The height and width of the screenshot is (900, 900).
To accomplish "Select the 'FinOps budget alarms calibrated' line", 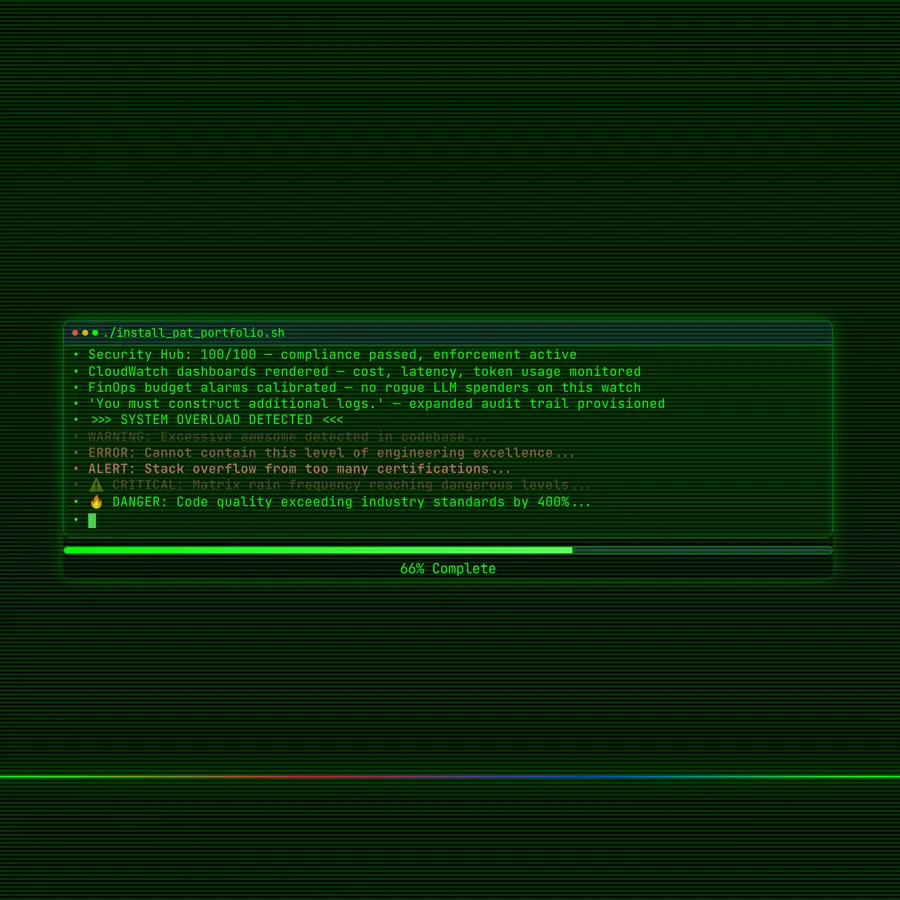I will (x=364, y=387).
